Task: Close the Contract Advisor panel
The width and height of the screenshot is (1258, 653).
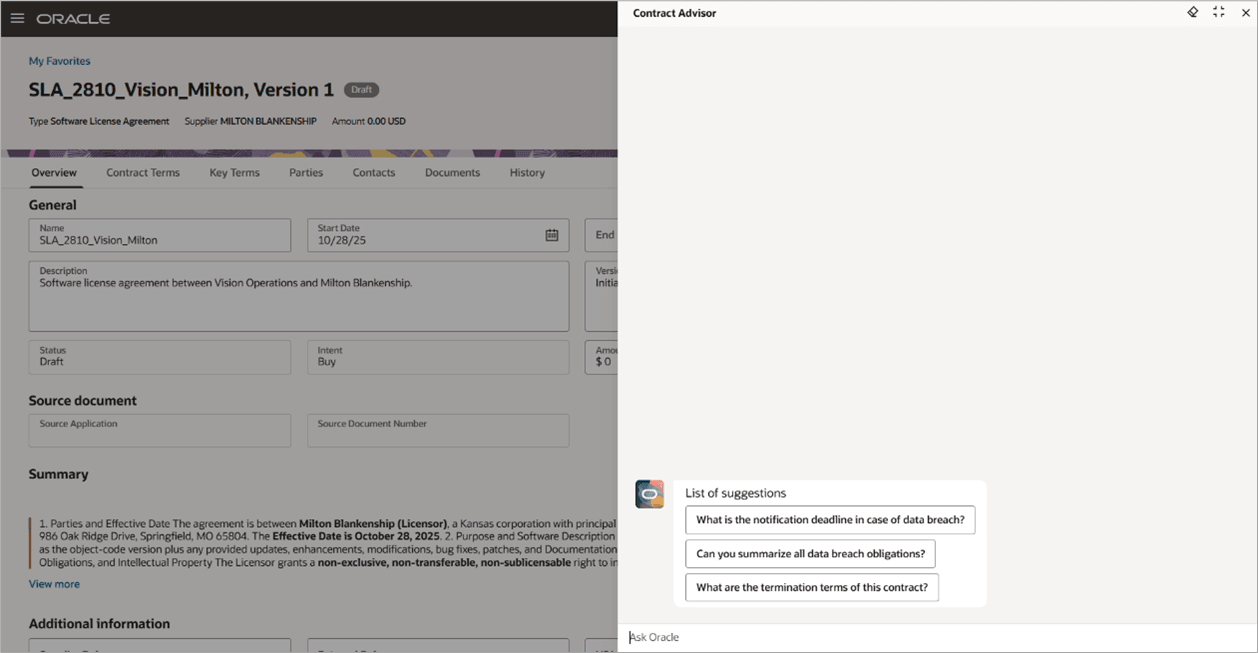Action: pos(1245,12)
